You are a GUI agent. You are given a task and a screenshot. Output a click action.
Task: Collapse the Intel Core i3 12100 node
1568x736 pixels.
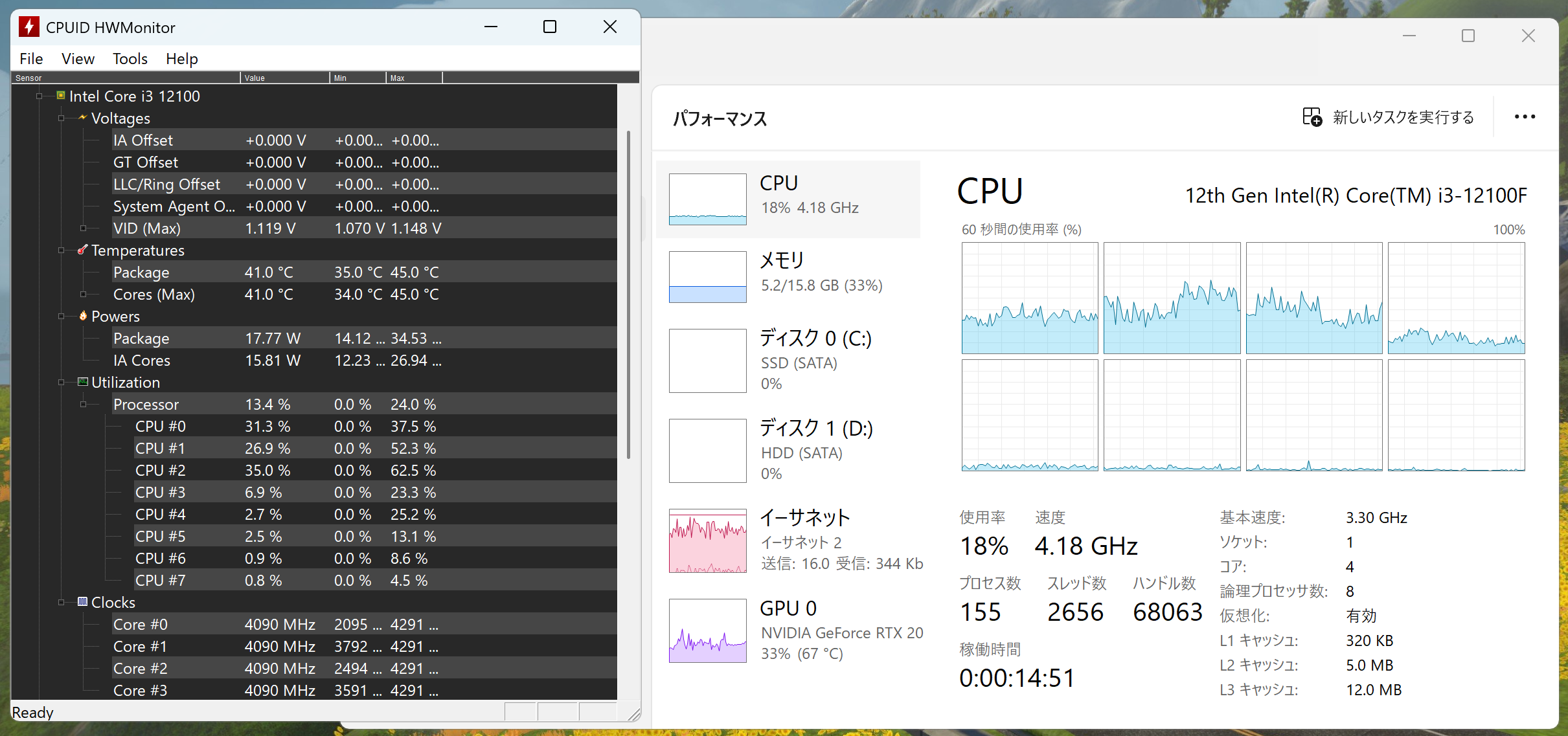coord(40,96)
